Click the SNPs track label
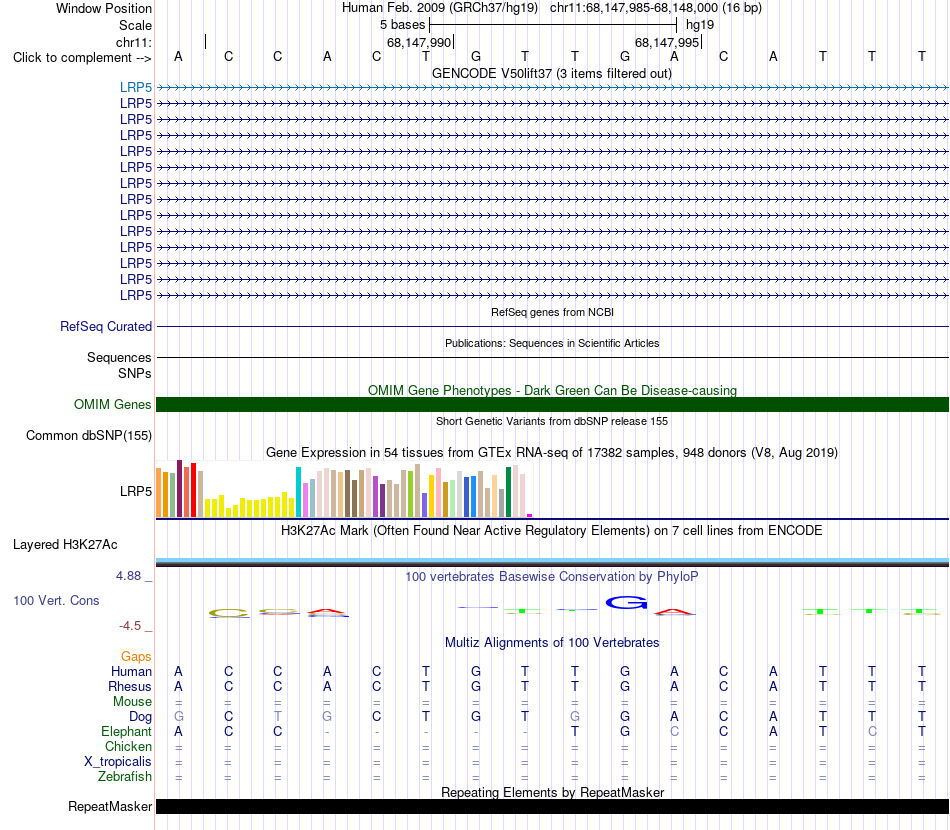Image resolution: width=950 pixels, height=830 pixels. coord(135,374)
